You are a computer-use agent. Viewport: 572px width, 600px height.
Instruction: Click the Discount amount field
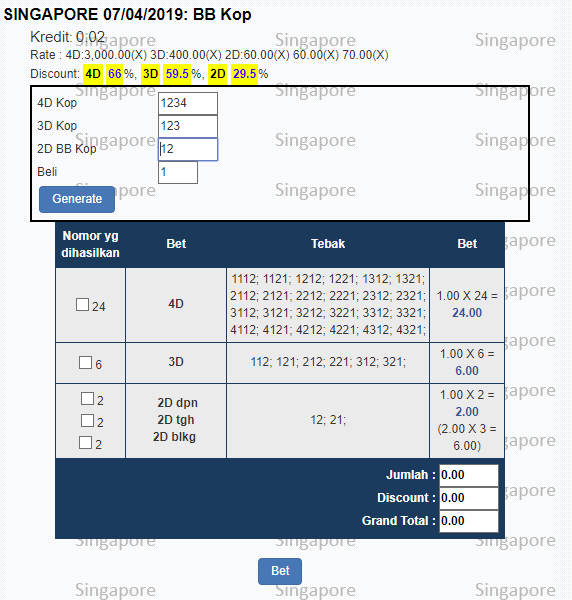469,498
